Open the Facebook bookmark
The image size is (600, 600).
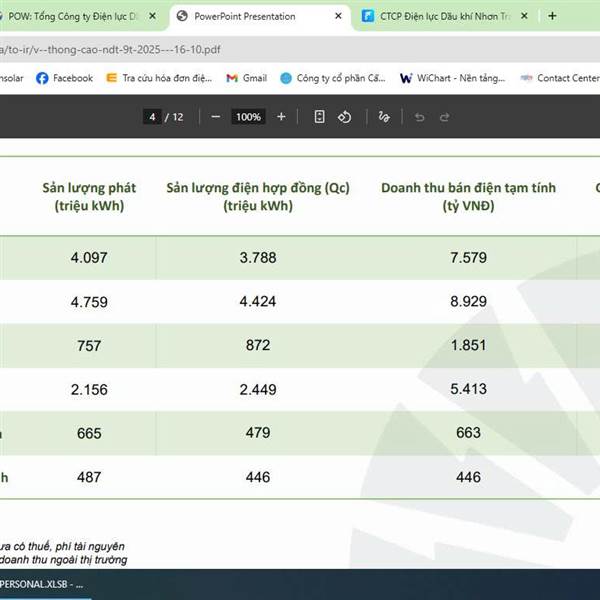coord(64,78)
